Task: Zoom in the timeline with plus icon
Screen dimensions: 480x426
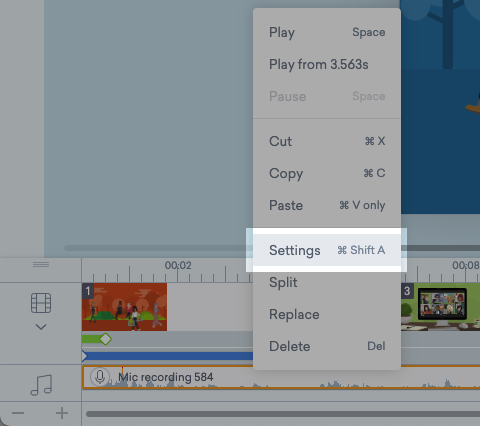Action: point(62,413)
